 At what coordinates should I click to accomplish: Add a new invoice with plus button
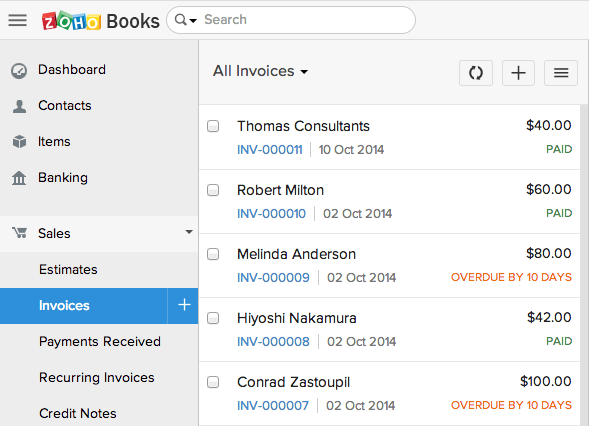coord(518,73)
